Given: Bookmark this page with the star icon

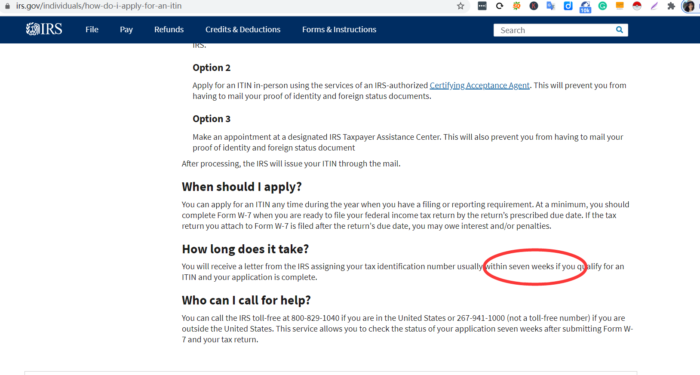Looking at the screenshot, I should coord(460,6).
